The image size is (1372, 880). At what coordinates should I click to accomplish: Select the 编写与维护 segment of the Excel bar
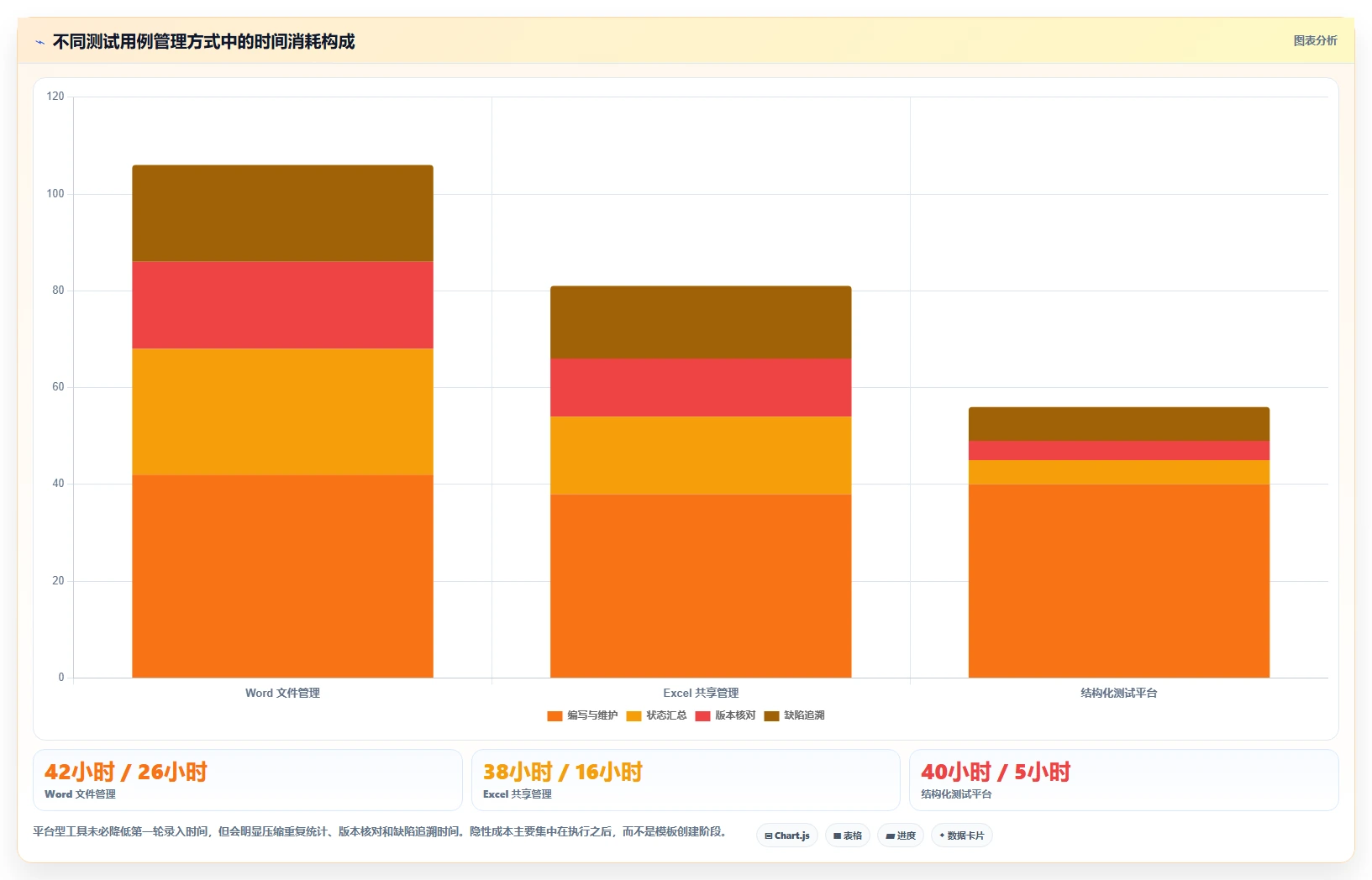pos(701,586)
